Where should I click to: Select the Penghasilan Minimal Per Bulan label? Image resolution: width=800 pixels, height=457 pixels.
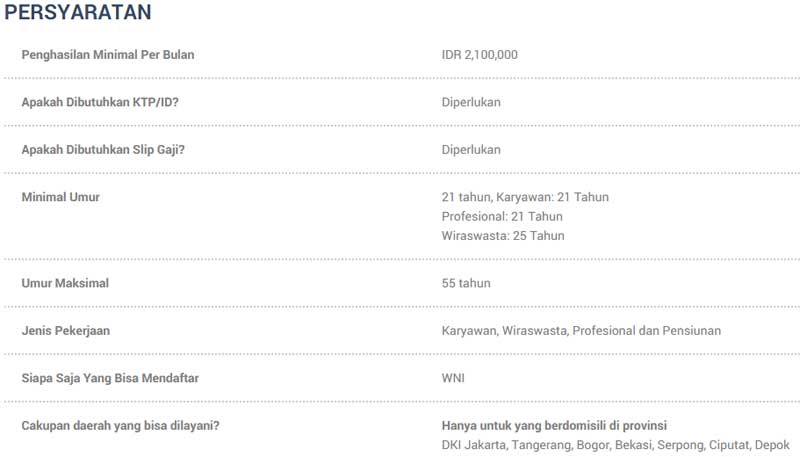108,54
